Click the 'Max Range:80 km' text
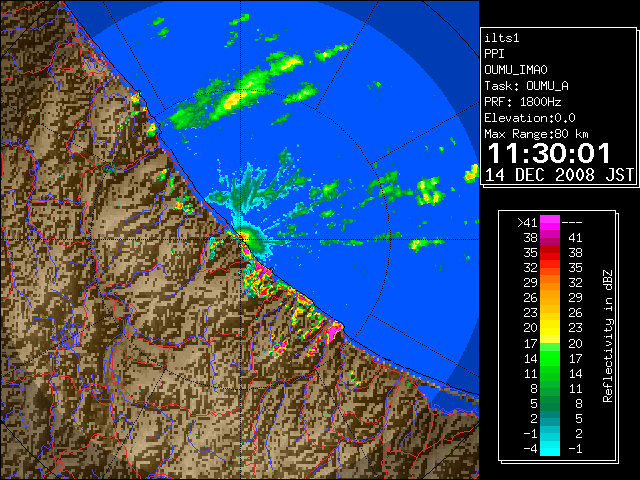Viewport: 640px width, 480px height. pos(536,134)
